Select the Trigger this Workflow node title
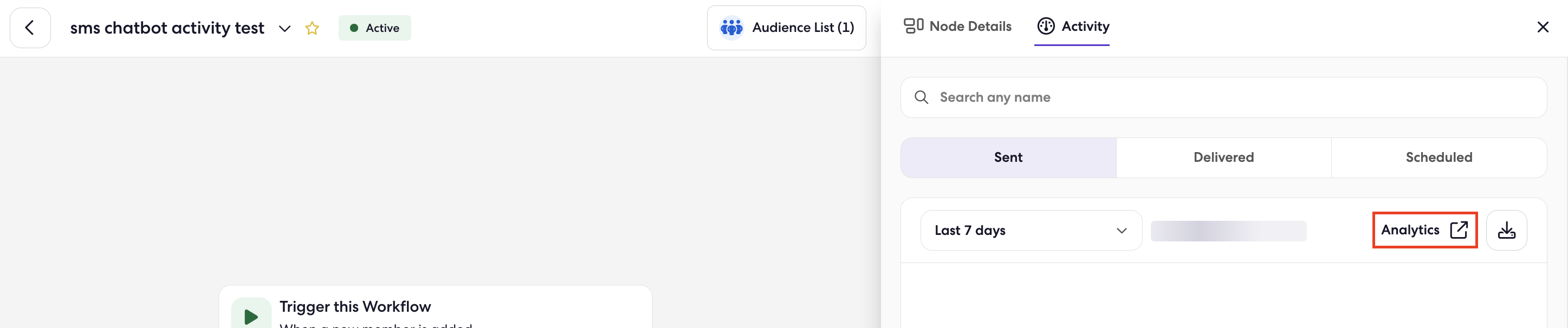The width and height of the screenshot is (1568, 328). [355, 307]
